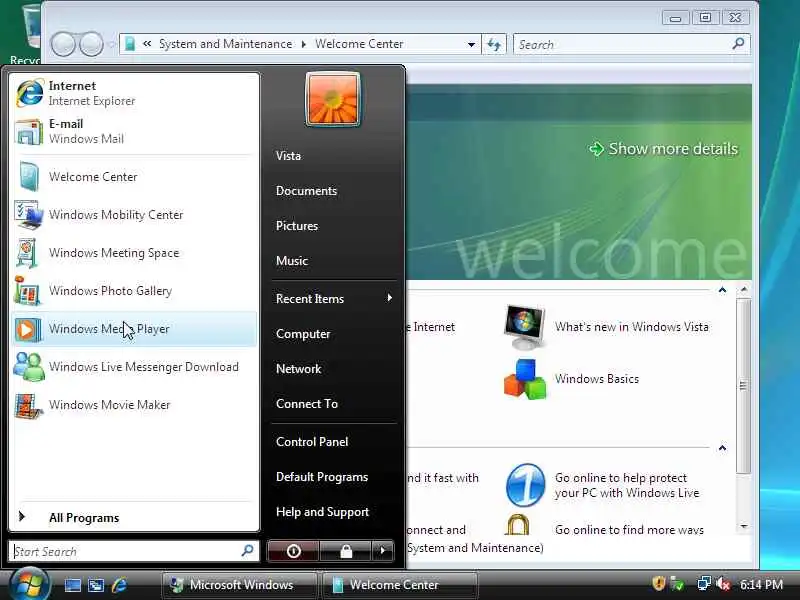Launch Windows Movie Maker icon

[28, 405]
